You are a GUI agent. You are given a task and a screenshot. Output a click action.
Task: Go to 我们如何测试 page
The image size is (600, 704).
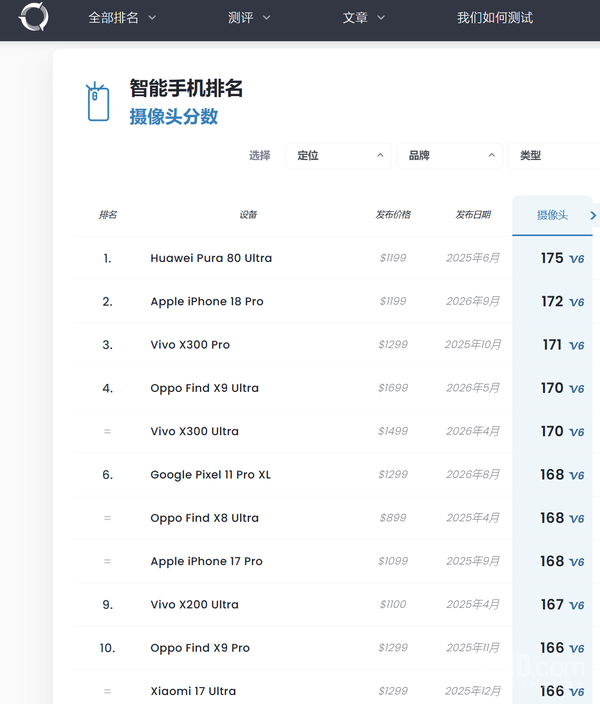coord(495,18)
